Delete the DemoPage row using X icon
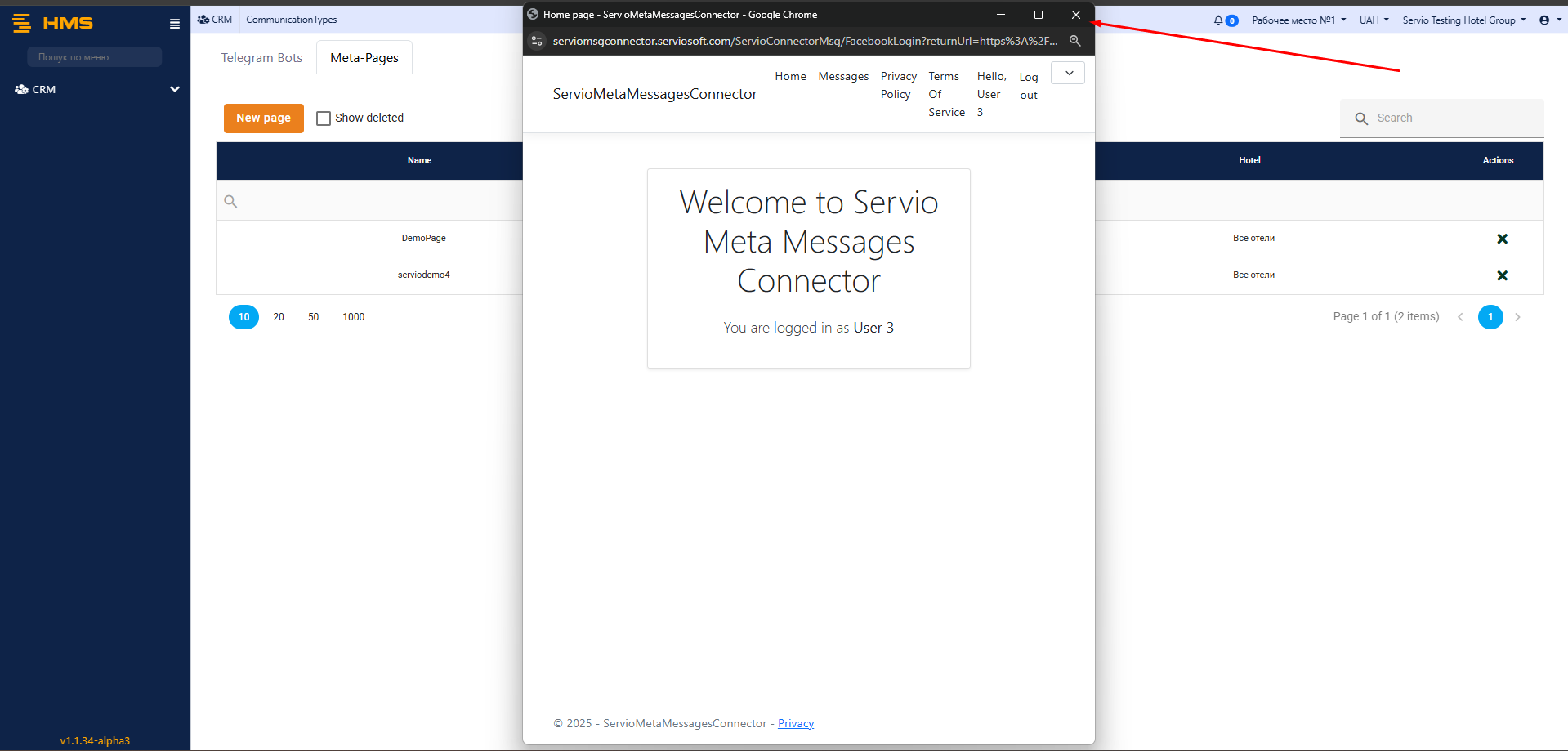The width and height of the screenshot is (1568, 751). 1501,239
